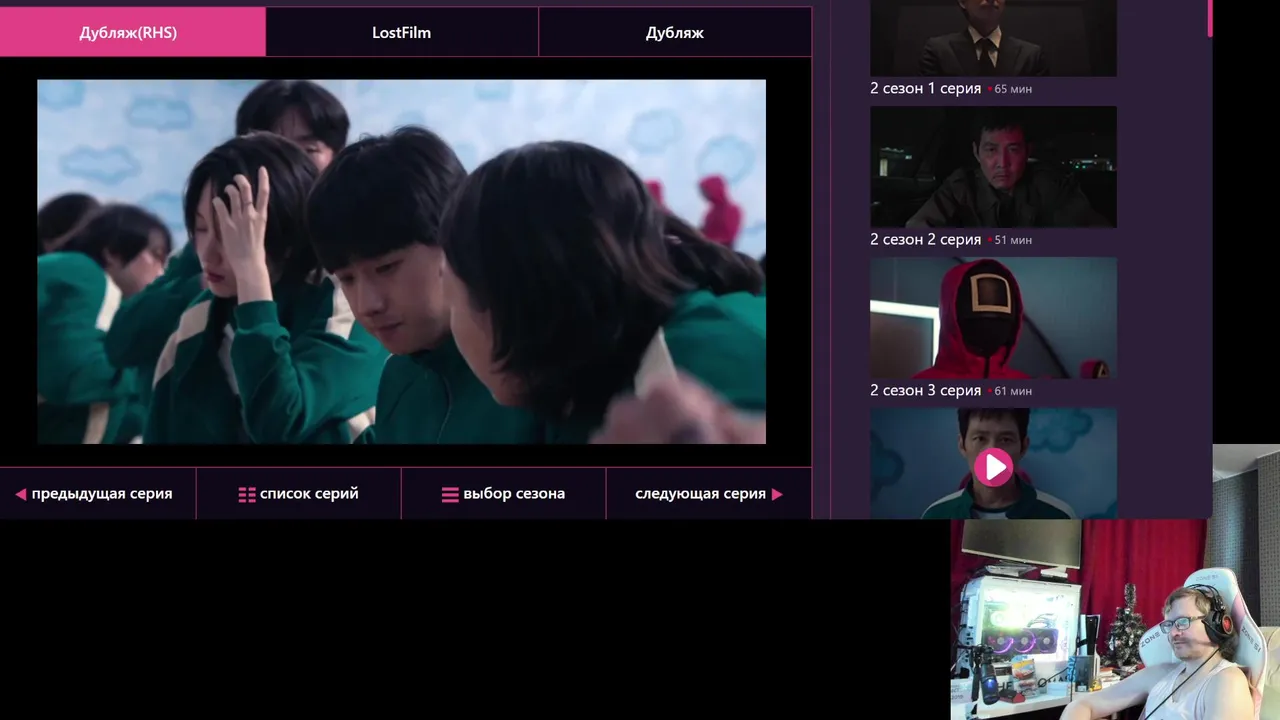Open список серий
Viewport: 1280px width, 720px height.
point(299,493)
